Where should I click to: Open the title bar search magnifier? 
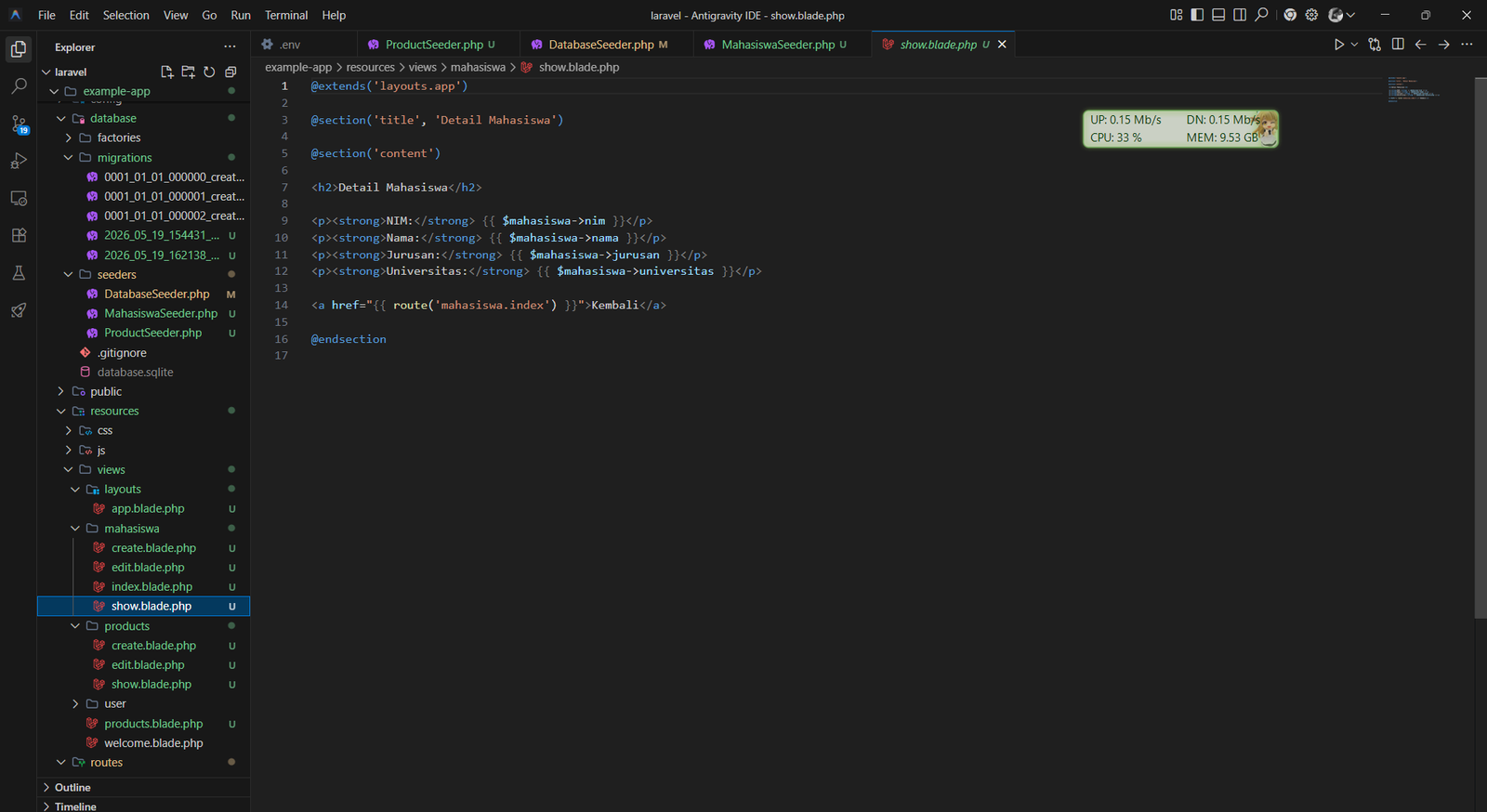1261,15
